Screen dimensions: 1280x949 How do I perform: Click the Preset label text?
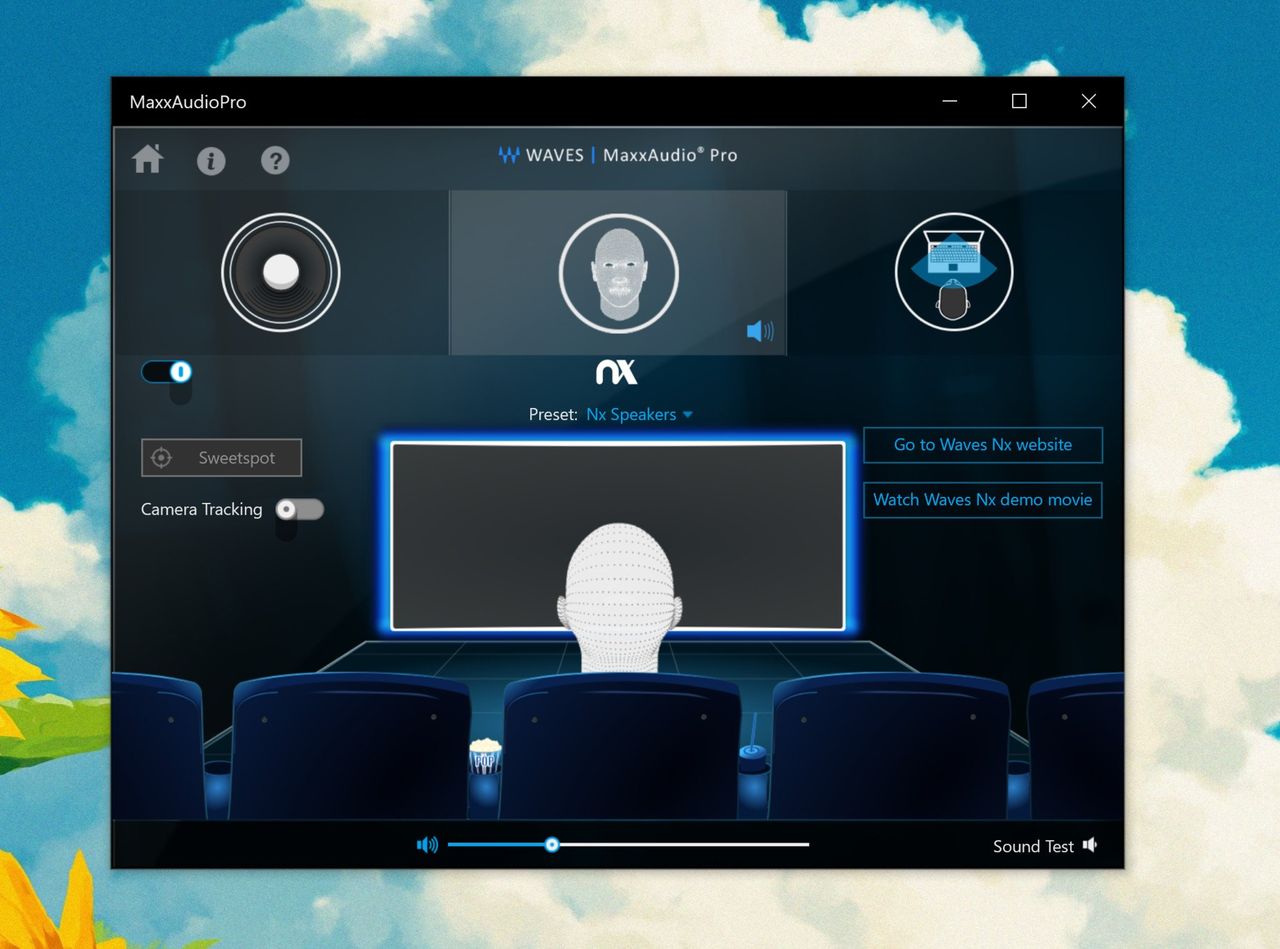(553, 414)
